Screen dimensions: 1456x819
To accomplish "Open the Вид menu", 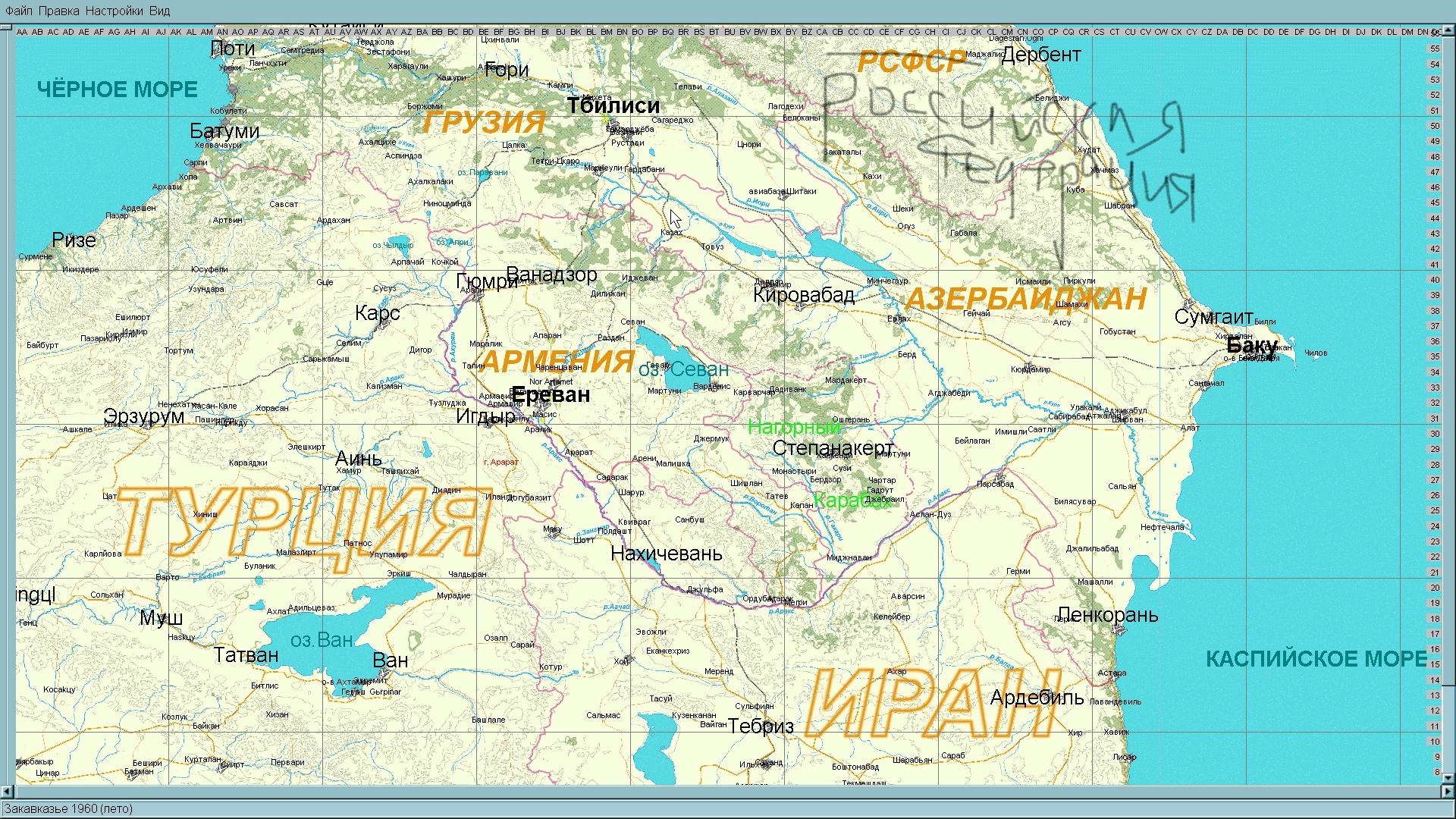I will [x=159, y=11].
